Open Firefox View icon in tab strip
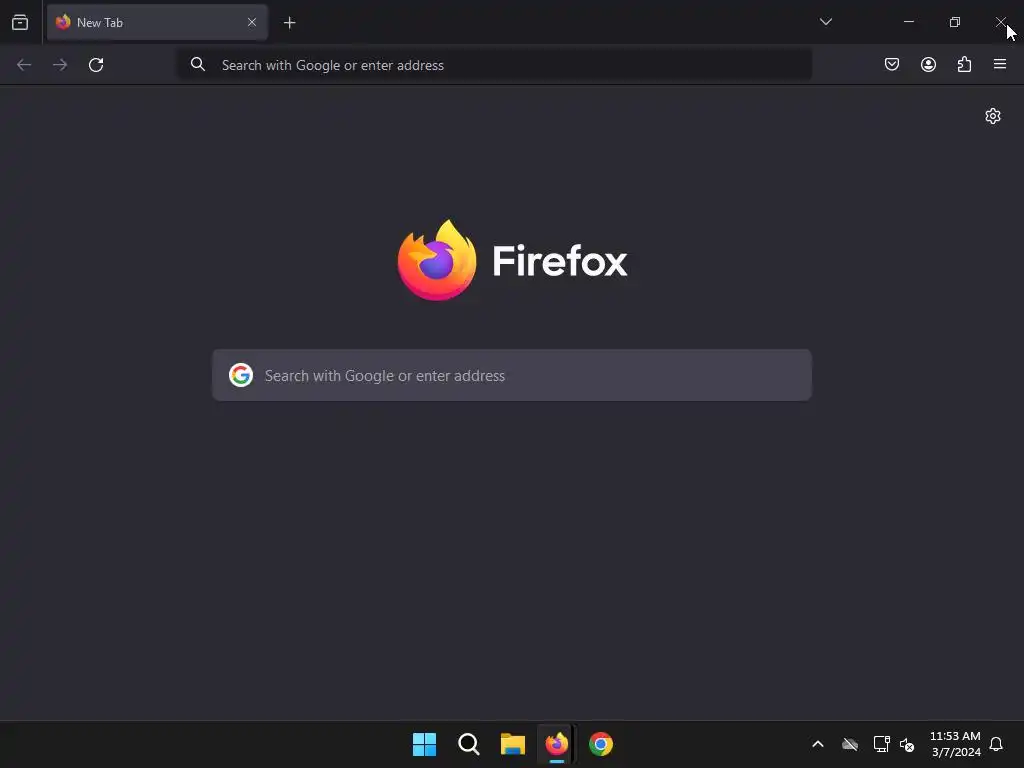The image size is (1024, 768). pyautogui.click(x=20, y=23)
